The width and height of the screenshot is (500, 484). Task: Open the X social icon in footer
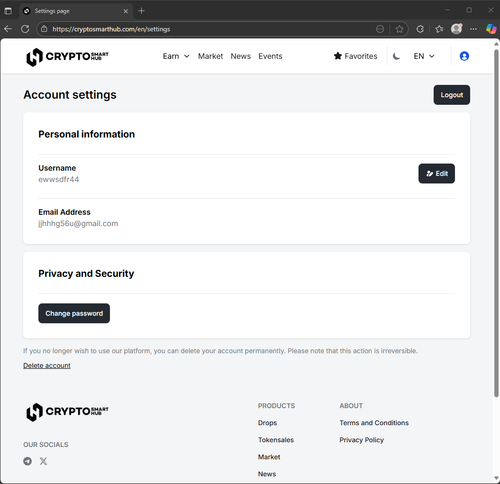(x=43, y=461)
